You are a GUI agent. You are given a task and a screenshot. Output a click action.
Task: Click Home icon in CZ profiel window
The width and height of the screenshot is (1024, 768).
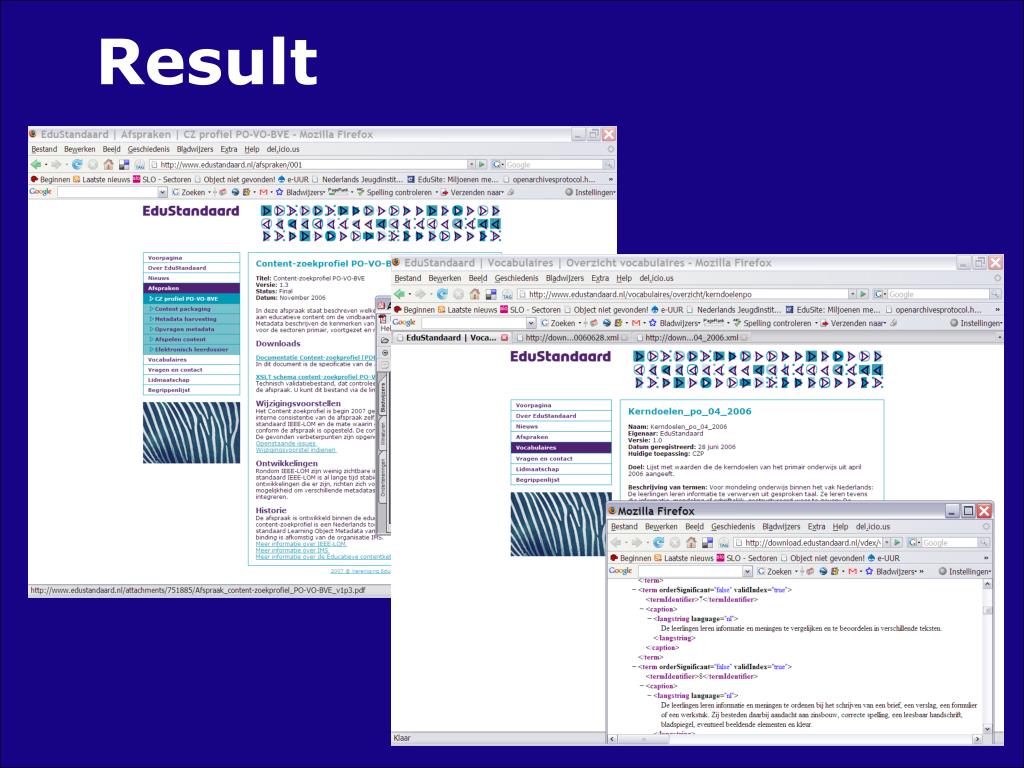point(108,165)
